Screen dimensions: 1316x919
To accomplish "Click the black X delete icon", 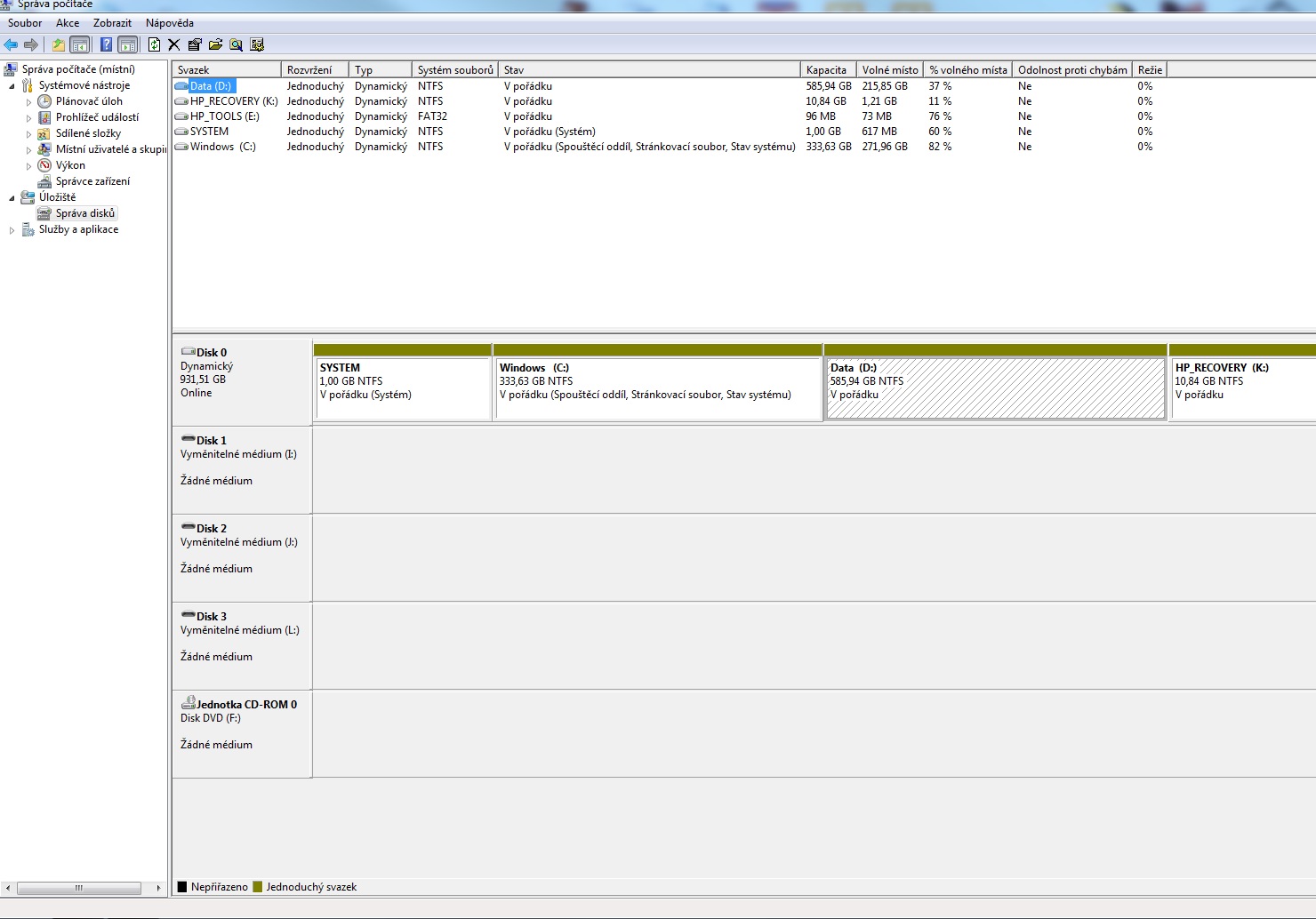I will [174, 44].
